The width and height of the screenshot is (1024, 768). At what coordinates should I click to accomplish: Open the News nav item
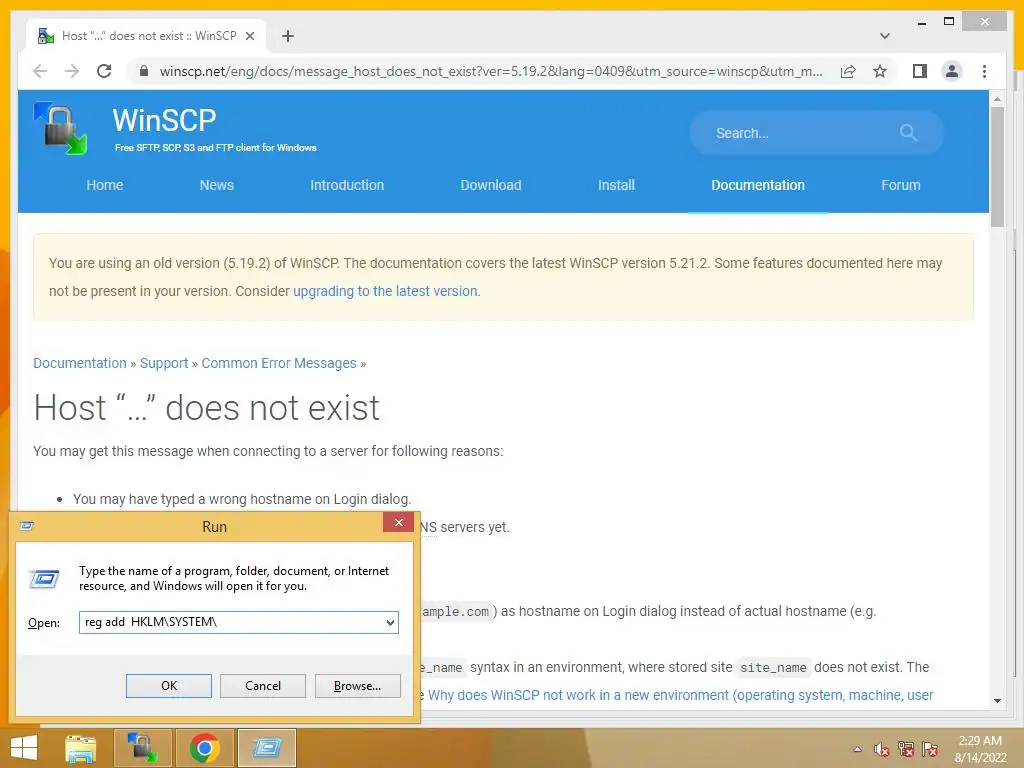[217, 185]
